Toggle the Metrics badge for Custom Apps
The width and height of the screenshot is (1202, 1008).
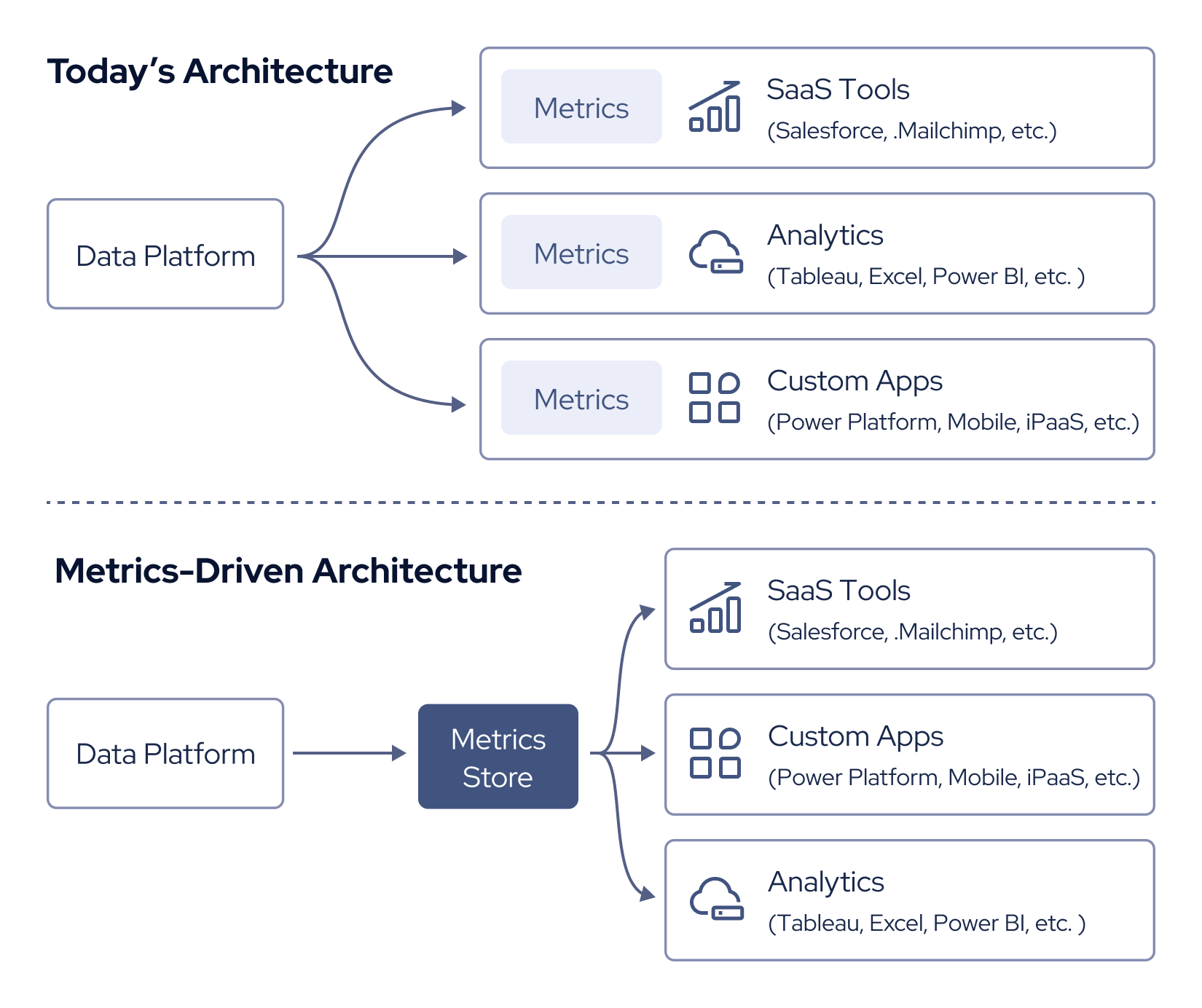pos(581,398)
